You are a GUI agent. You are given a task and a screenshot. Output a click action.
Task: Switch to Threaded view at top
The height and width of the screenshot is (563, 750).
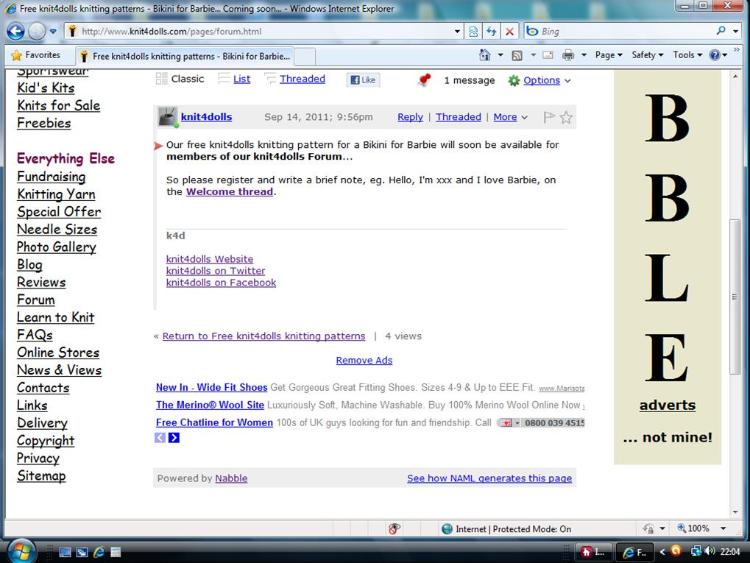click(x=302, y=79)
